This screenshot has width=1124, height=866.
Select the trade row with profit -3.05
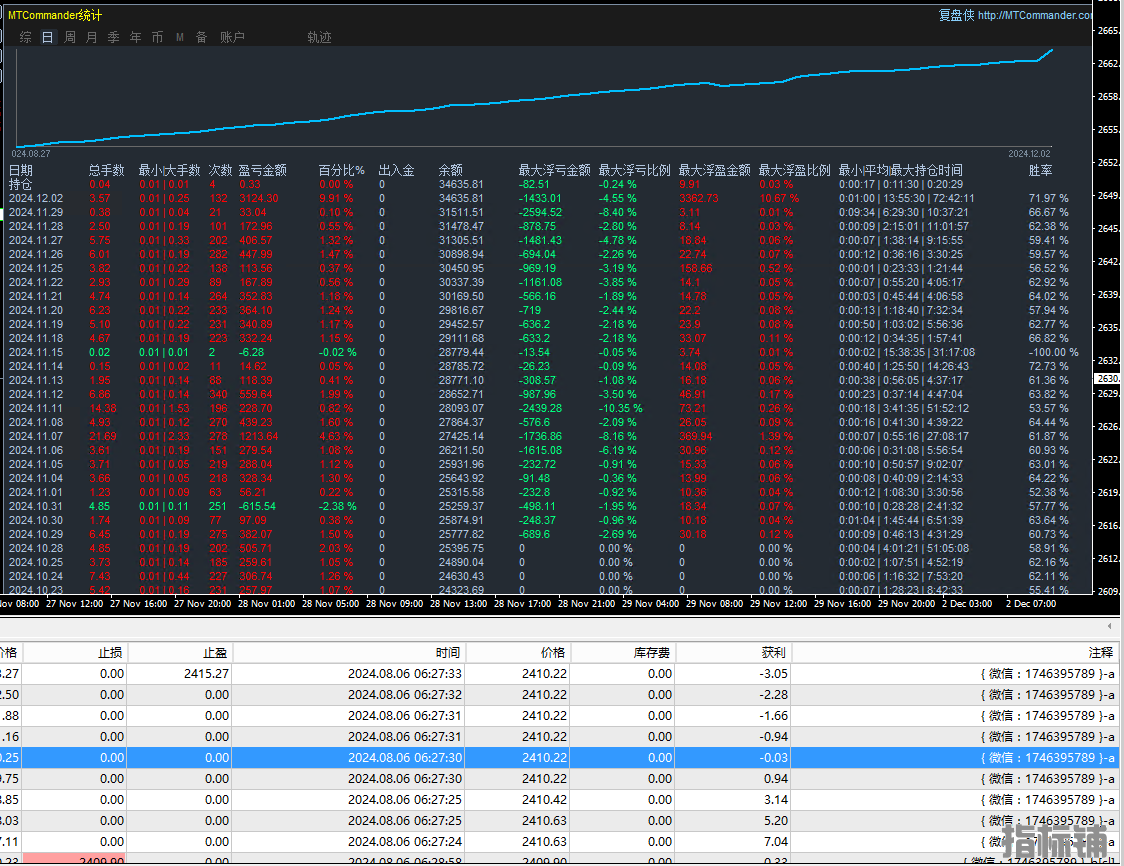pyautogui.click(x=559, y=674)
